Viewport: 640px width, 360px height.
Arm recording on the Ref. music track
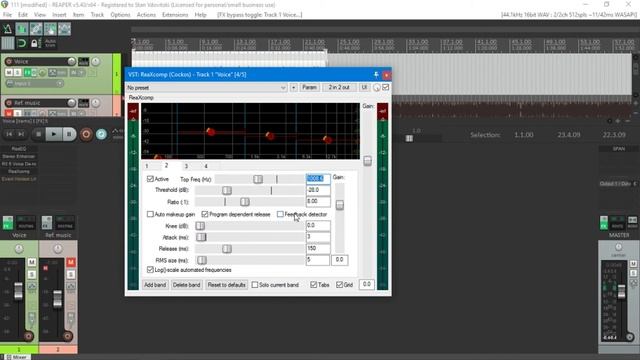point(9,103)
